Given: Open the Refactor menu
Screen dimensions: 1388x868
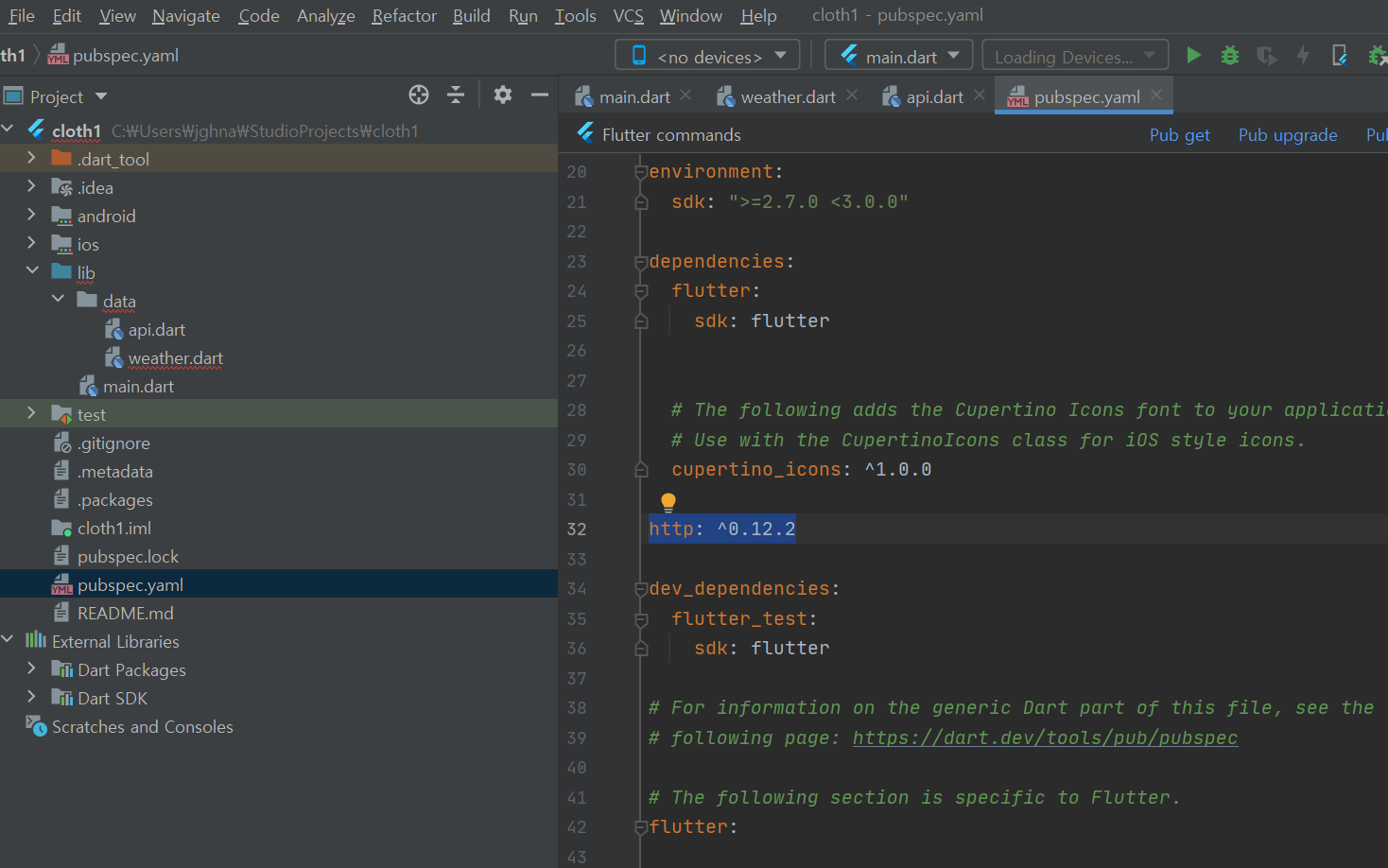Looking at the screenshot, I should 404,16.
